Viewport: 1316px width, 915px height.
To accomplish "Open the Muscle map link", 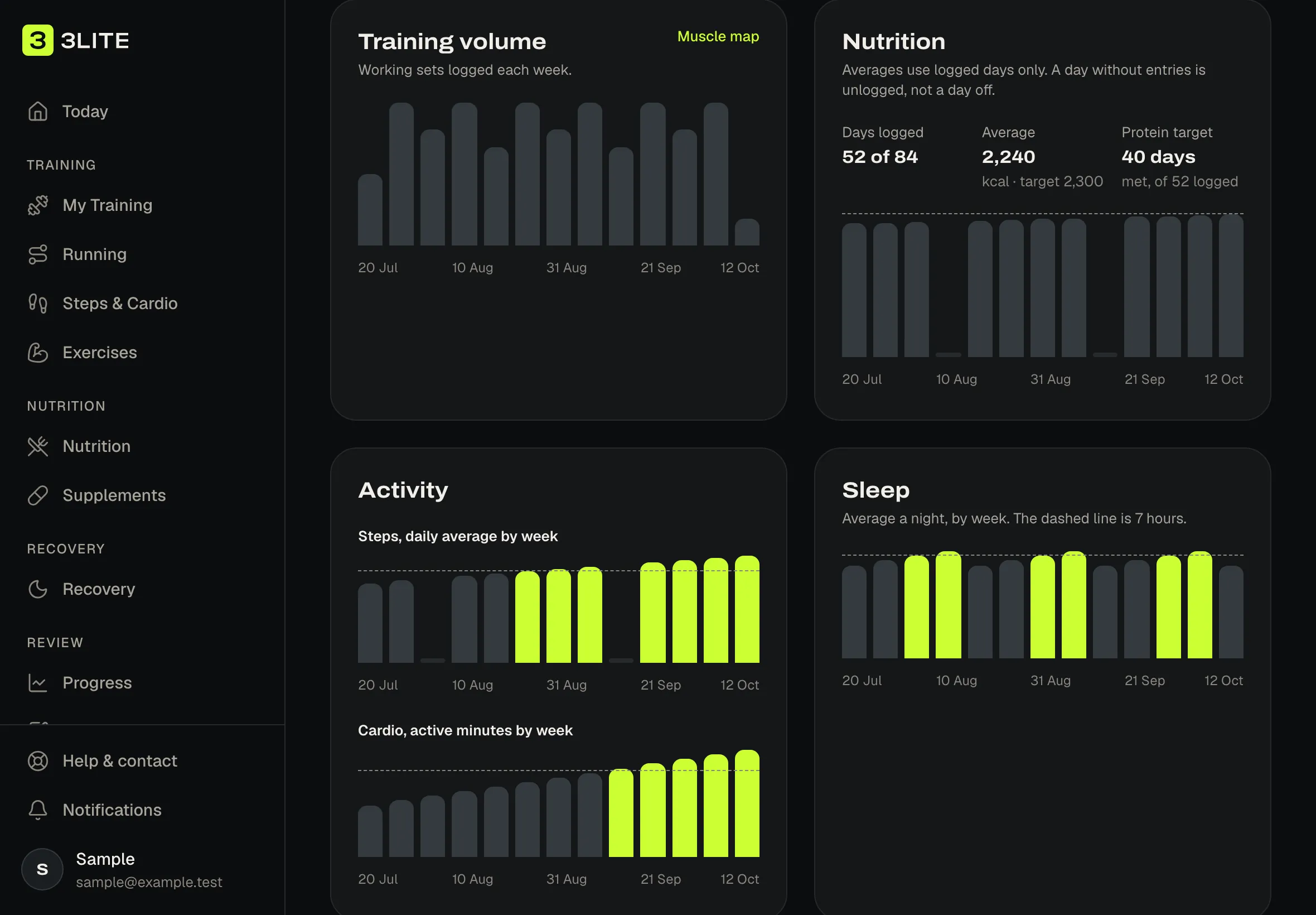I will click(x=718, y=37).
